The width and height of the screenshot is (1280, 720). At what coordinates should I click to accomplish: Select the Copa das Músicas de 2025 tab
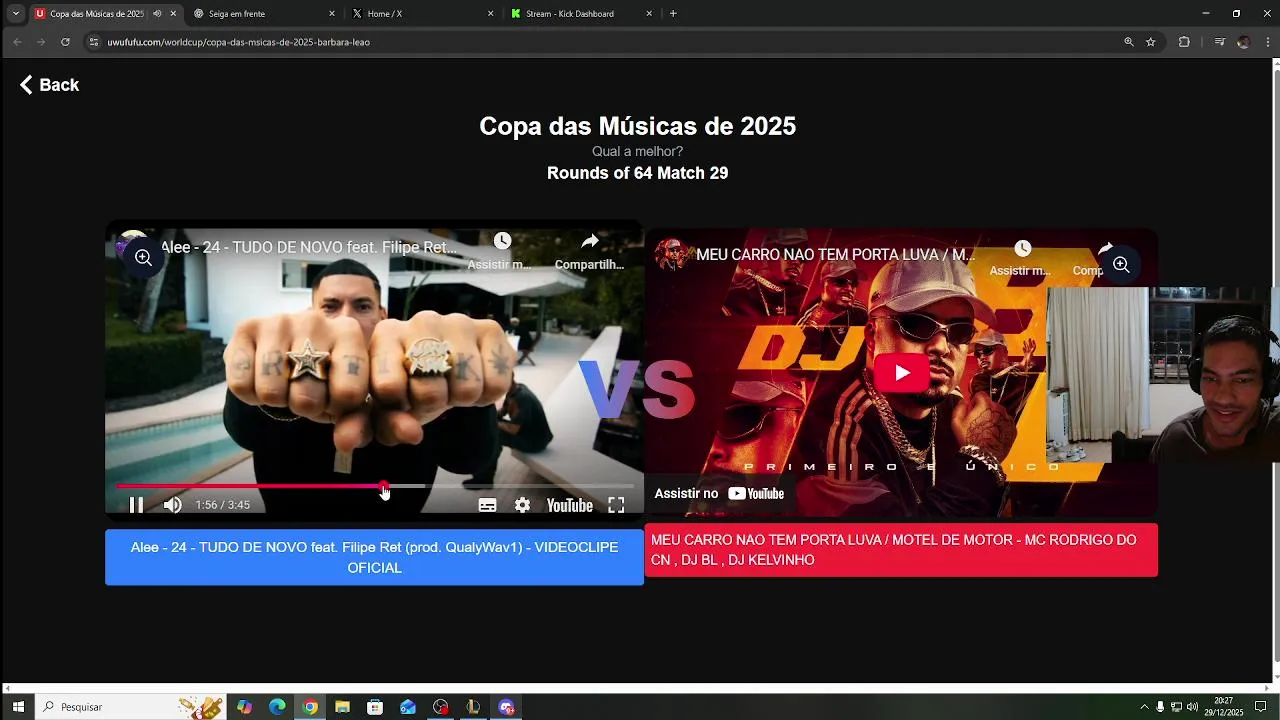pos(96,14)
